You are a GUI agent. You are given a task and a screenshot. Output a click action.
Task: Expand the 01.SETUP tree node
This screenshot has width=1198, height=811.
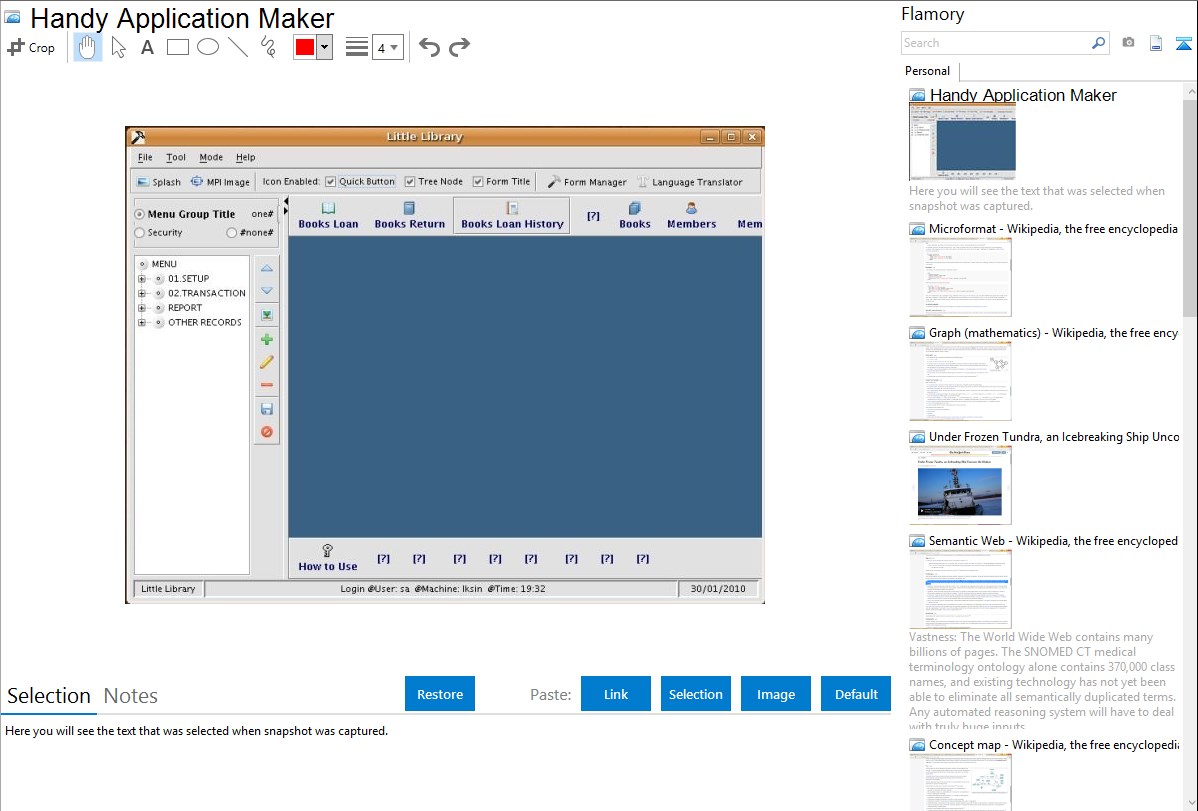pos(141,279)
